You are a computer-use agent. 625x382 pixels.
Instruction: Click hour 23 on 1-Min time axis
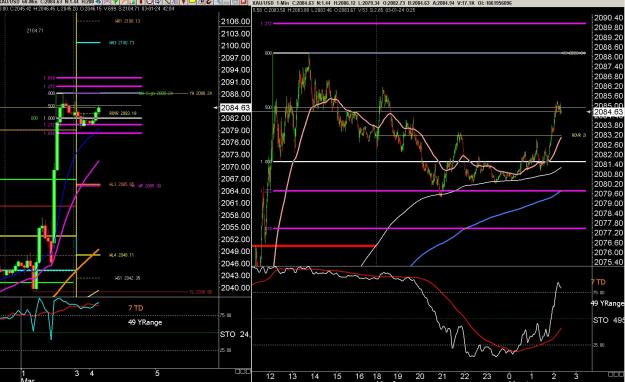point(487,376)
